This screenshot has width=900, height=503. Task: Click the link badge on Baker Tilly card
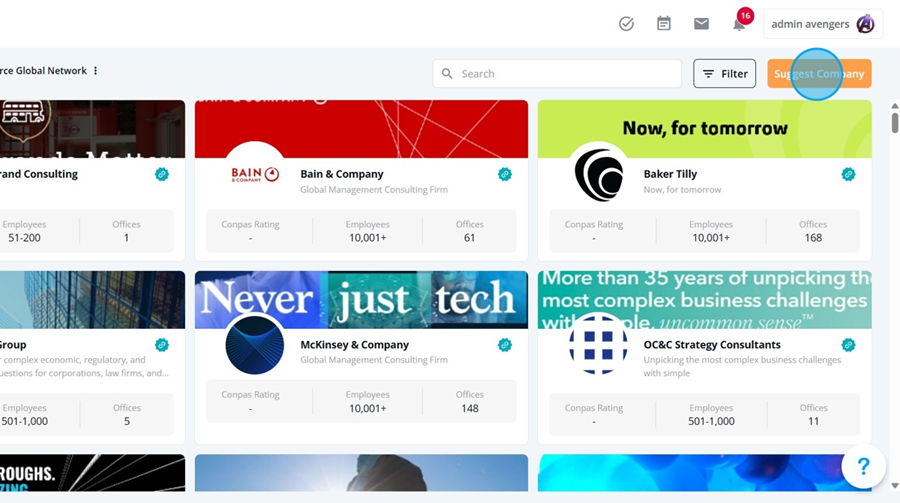coord(848,174)
